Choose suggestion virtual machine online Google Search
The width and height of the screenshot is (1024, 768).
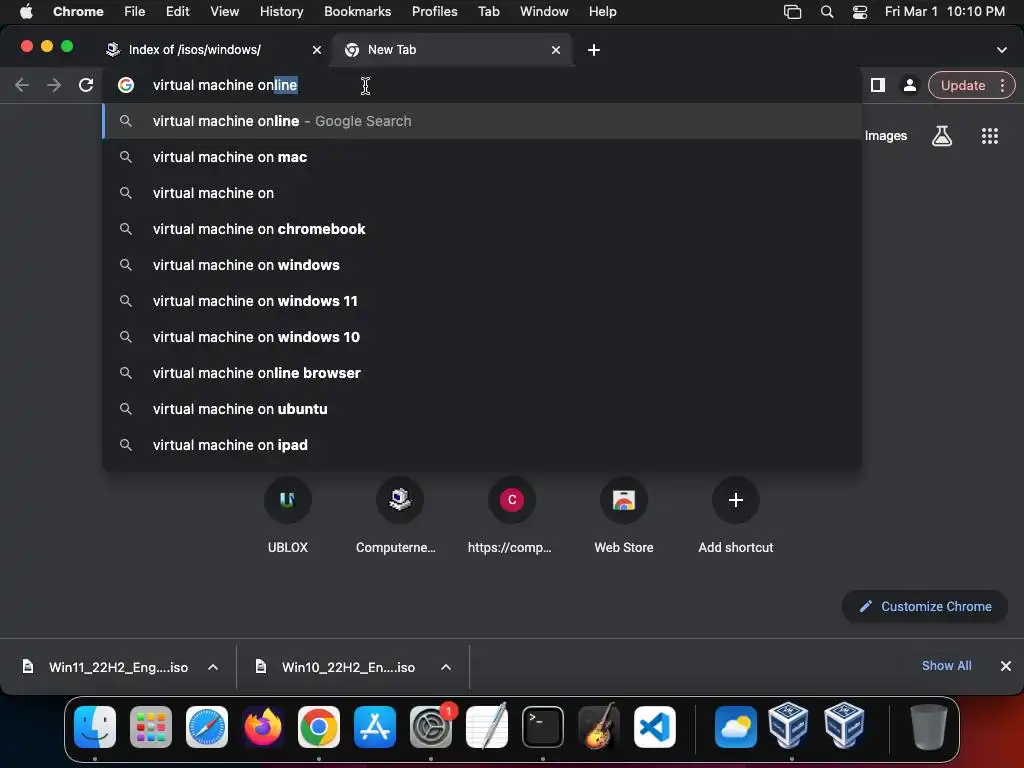[482, 121]
